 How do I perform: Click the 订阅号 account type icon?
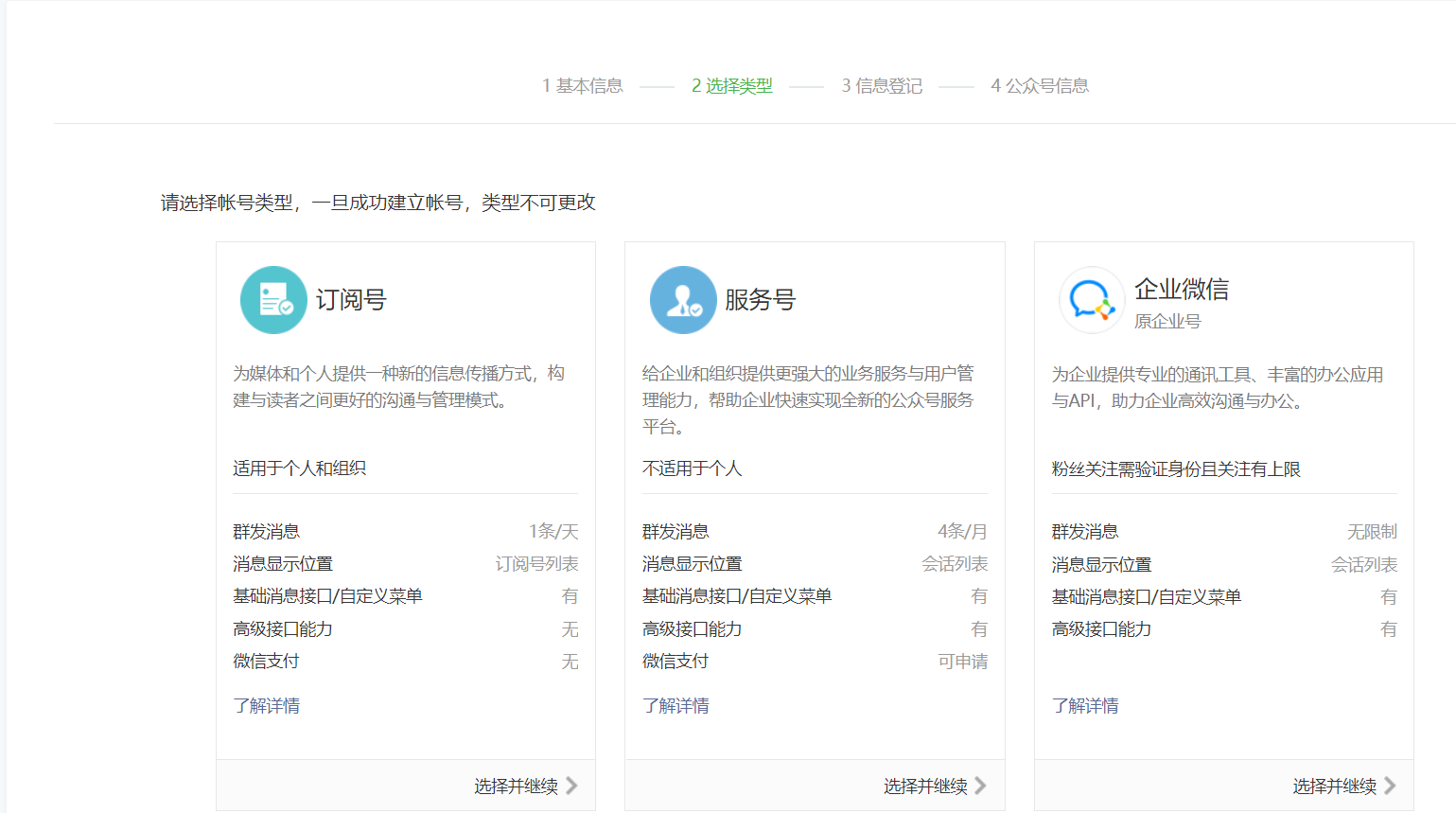pos(272,299)
